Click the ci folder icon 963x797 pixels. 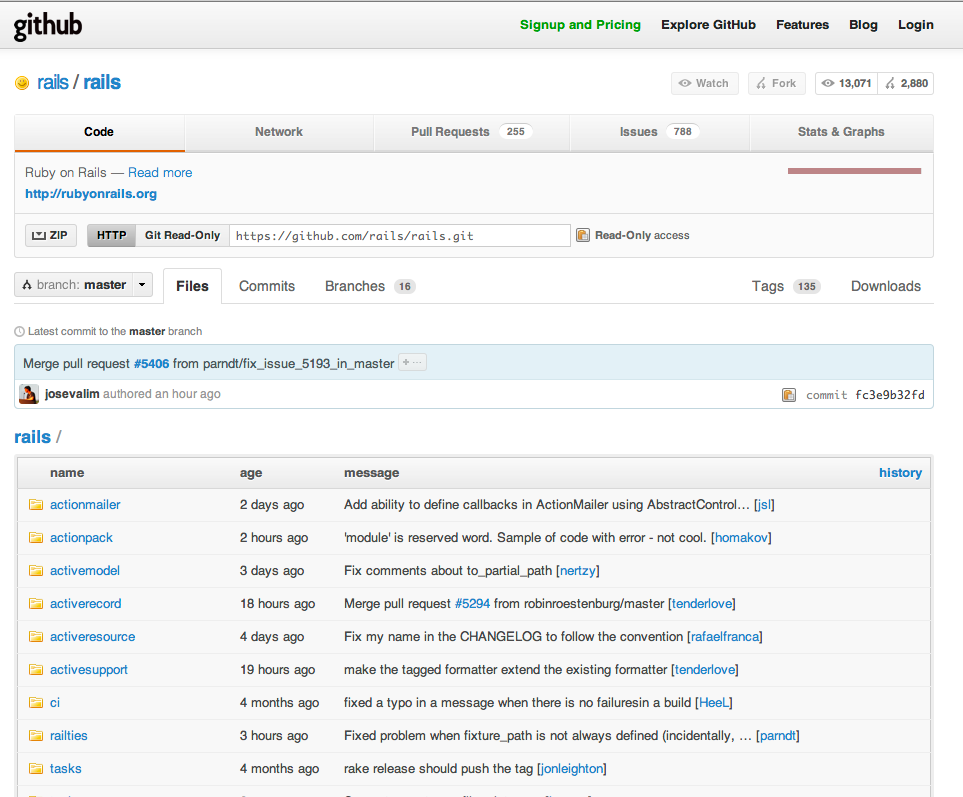[x=36, y=702]
